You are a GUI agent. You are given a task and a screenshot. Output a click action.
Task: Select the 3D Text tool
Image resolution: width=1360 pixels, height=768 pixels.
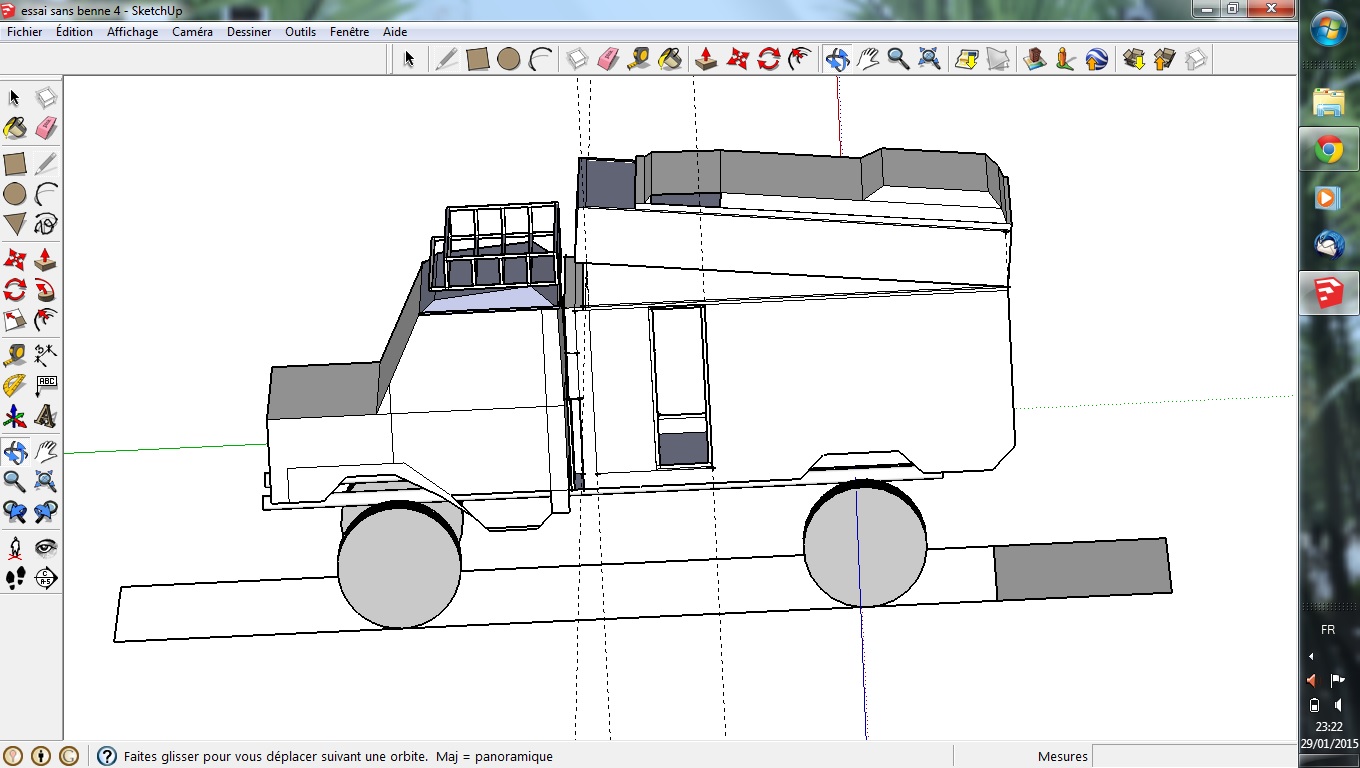pyautogui.click(x=46, y=416)
